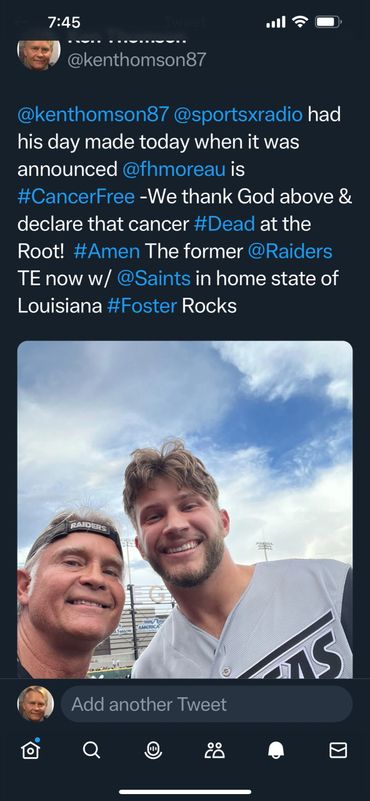Open the @sportsxradio mention

click(x=238, y=114)
